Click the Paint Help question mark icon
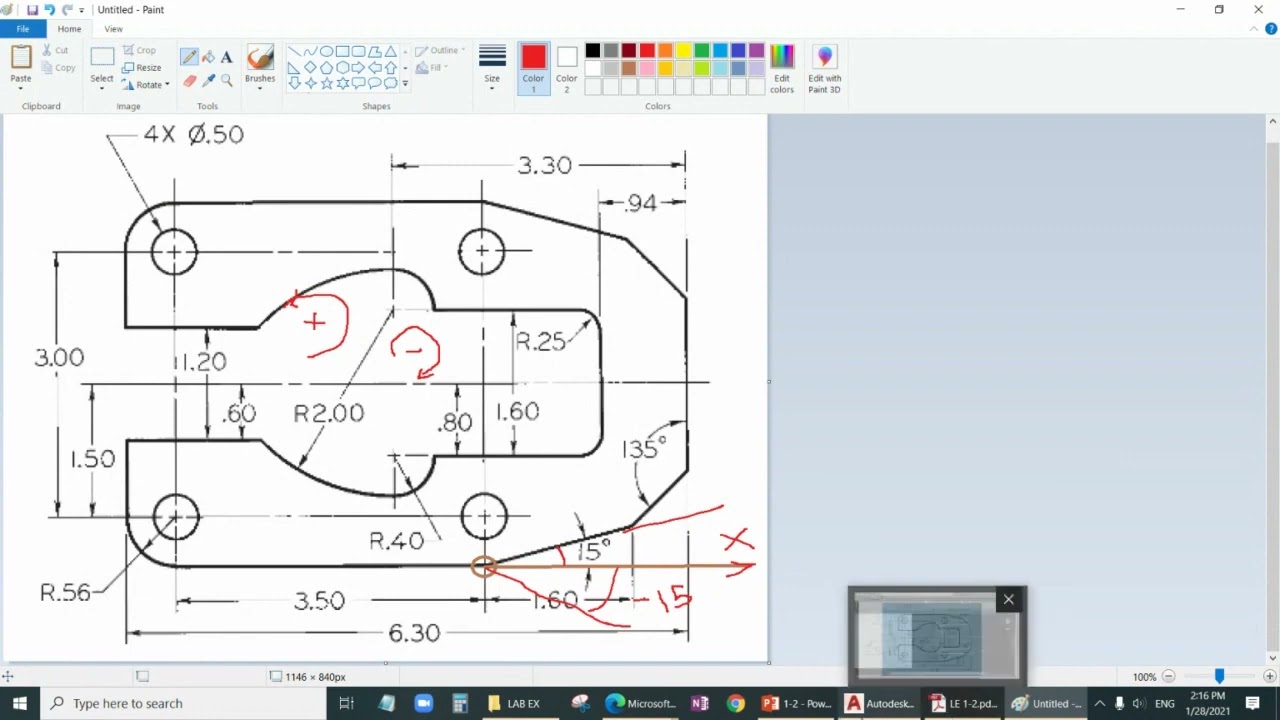The height and width of the screenshot is (720, 1280). [1271, 29]
